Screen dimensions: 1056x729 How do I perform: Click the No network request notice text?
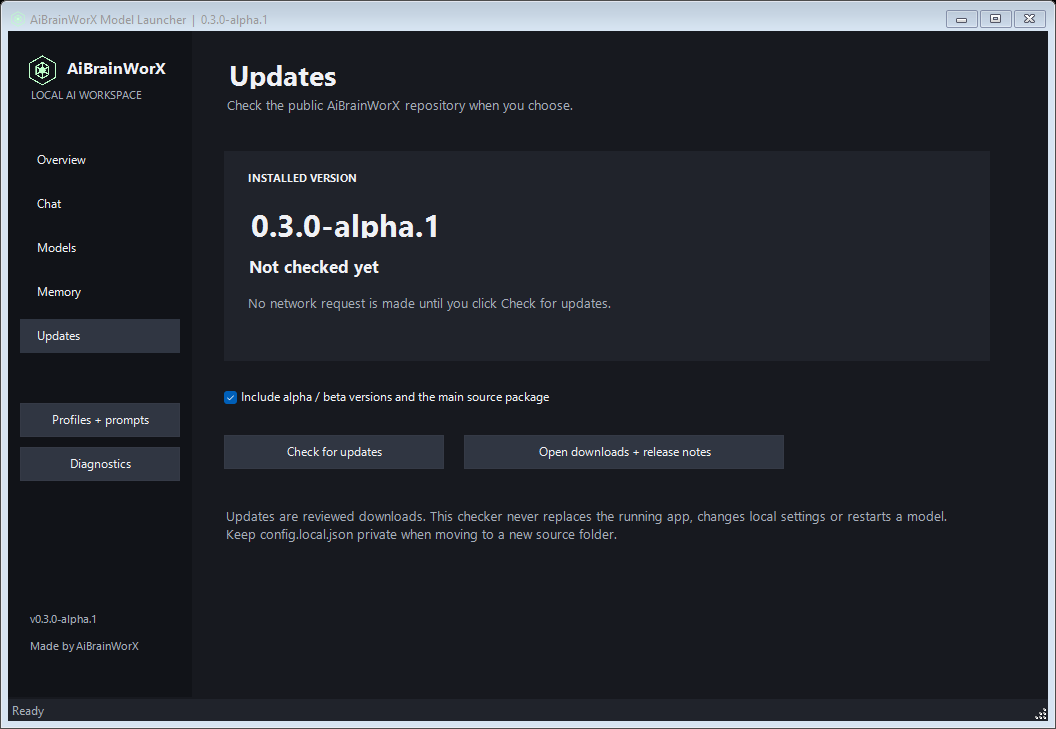tap(430, 304)
